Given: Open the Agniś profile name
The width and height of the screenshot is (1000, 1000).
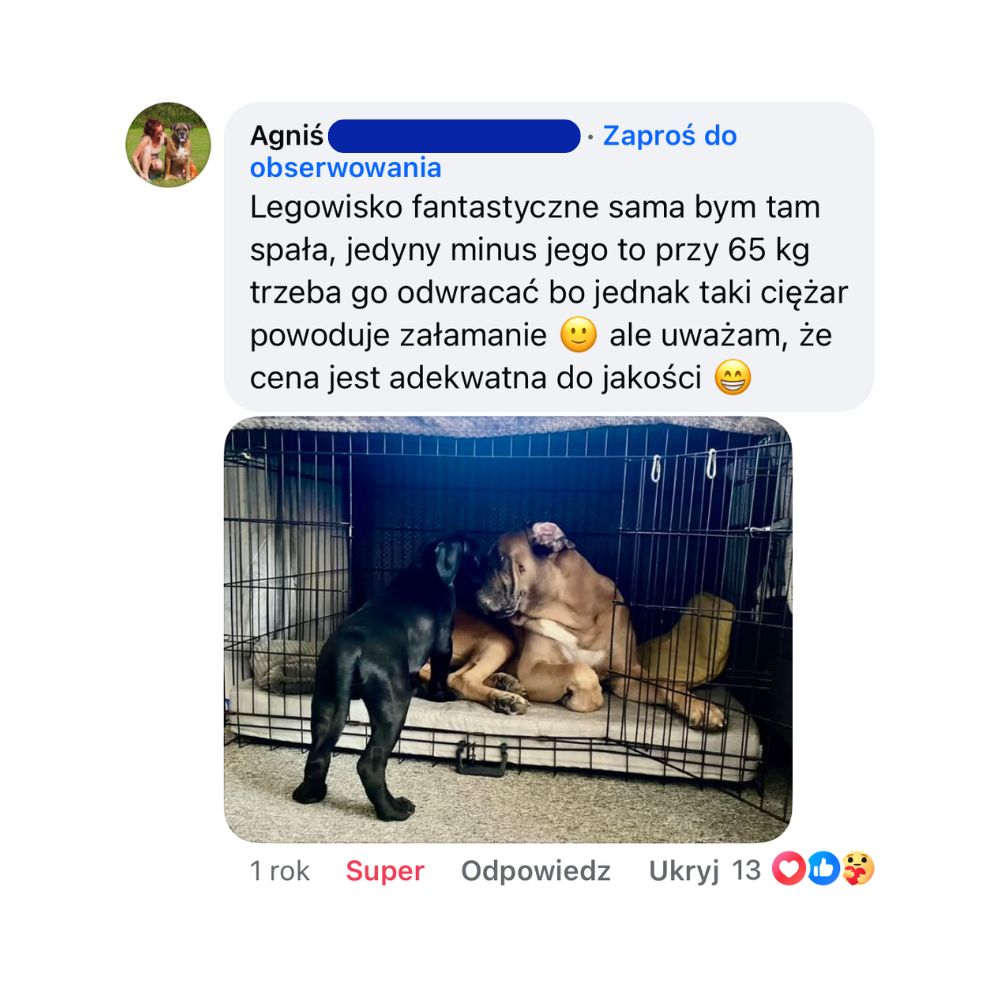Looking at the screenshot, I should click(287, 136).
